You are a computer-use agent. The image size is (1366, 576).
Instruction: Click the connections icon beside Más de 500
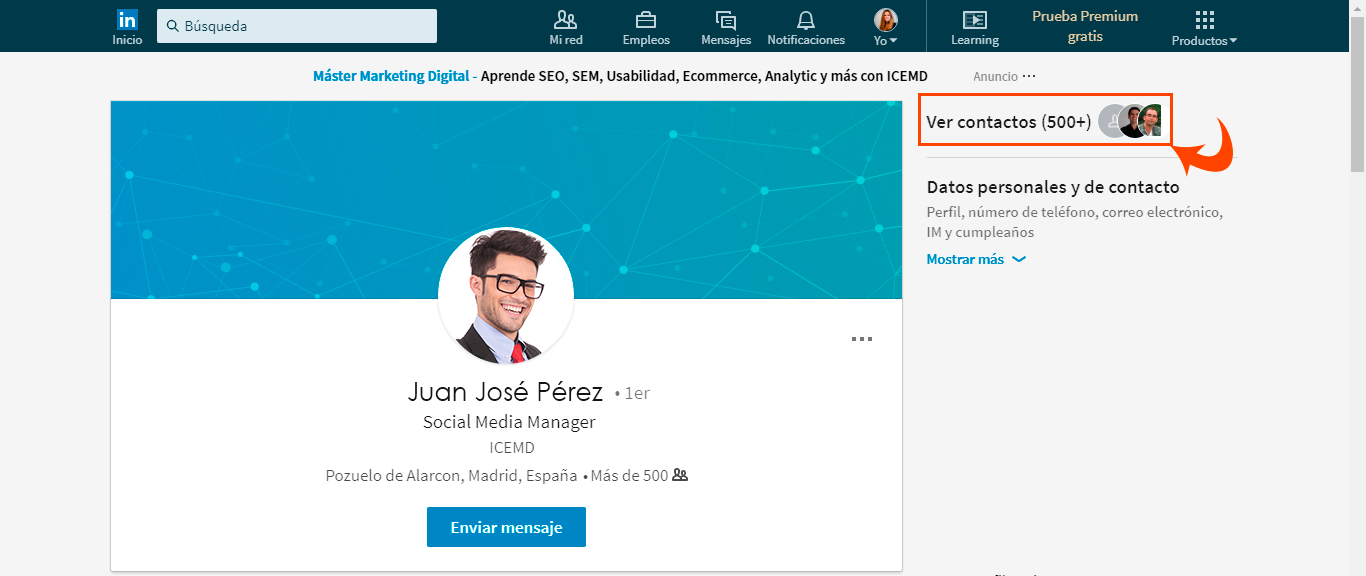click(680, 476)
